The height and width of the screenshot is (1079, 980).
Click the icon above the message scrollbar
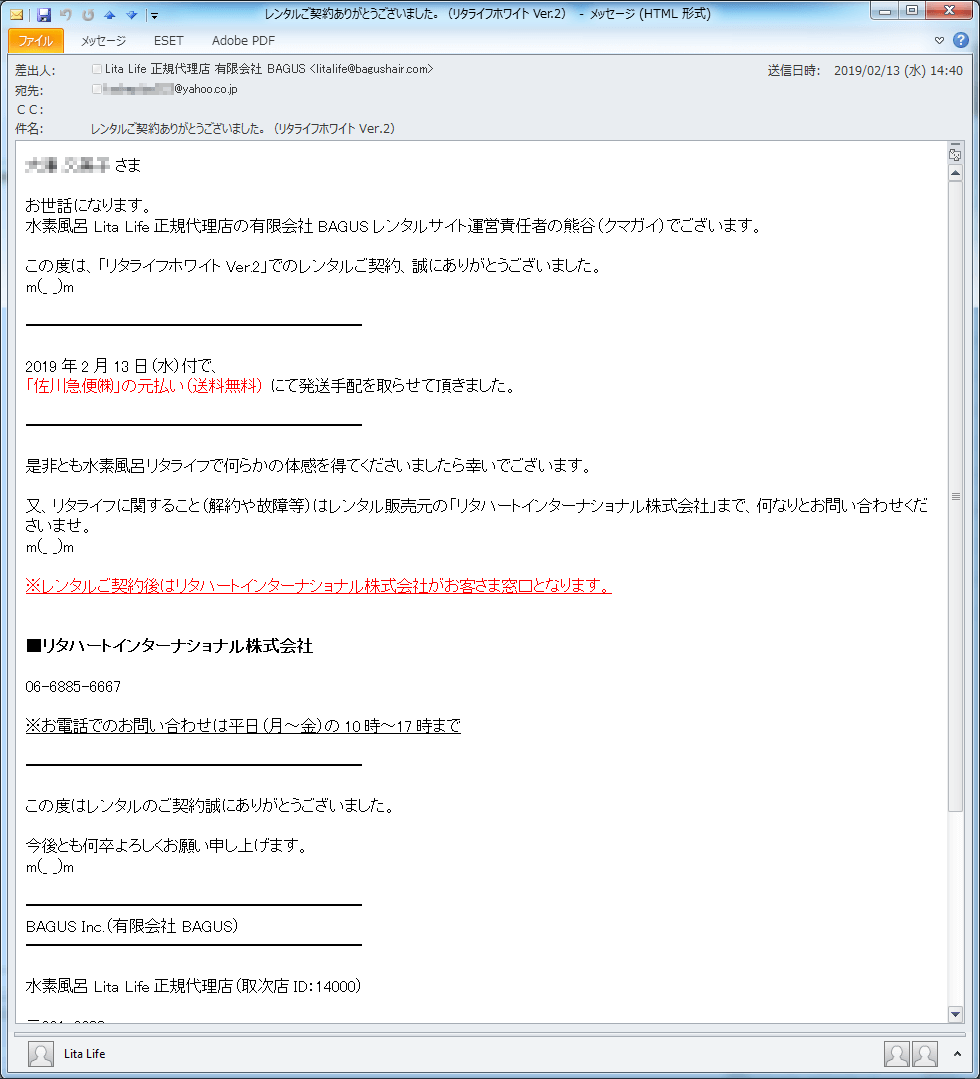click(x=955, y=154)
